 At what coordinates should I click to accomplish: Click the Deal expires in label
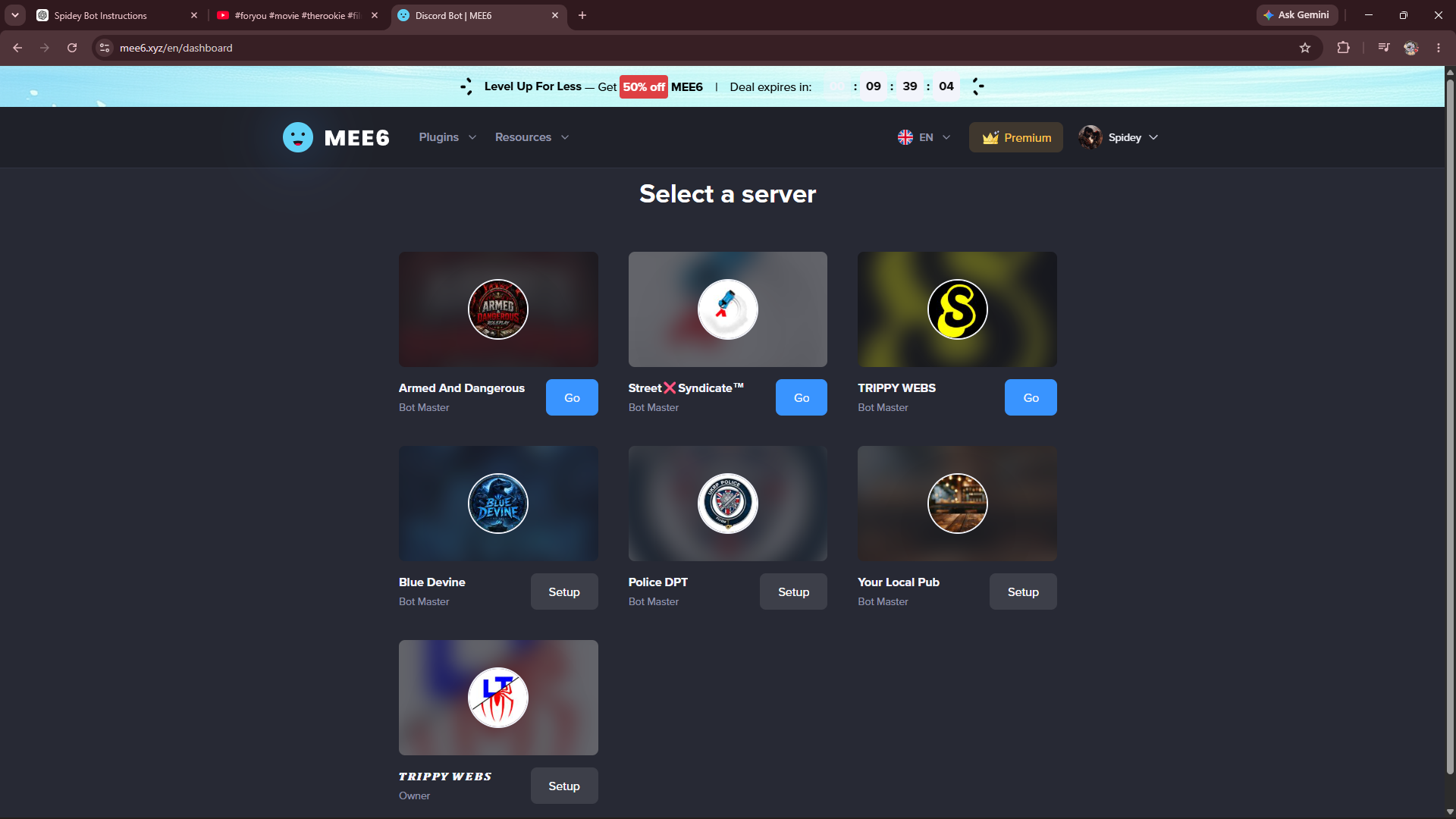770,86
